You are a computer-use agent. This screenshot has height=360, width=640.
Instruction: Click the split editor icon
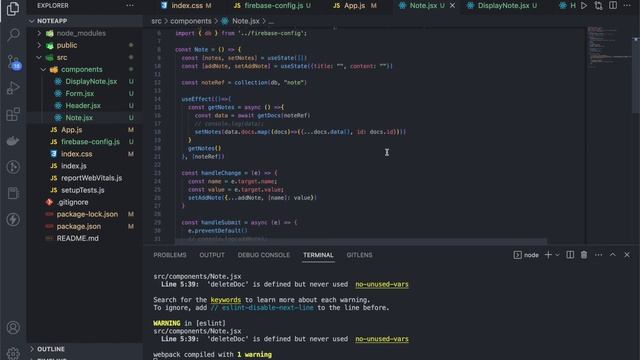[x=613, y=6]
